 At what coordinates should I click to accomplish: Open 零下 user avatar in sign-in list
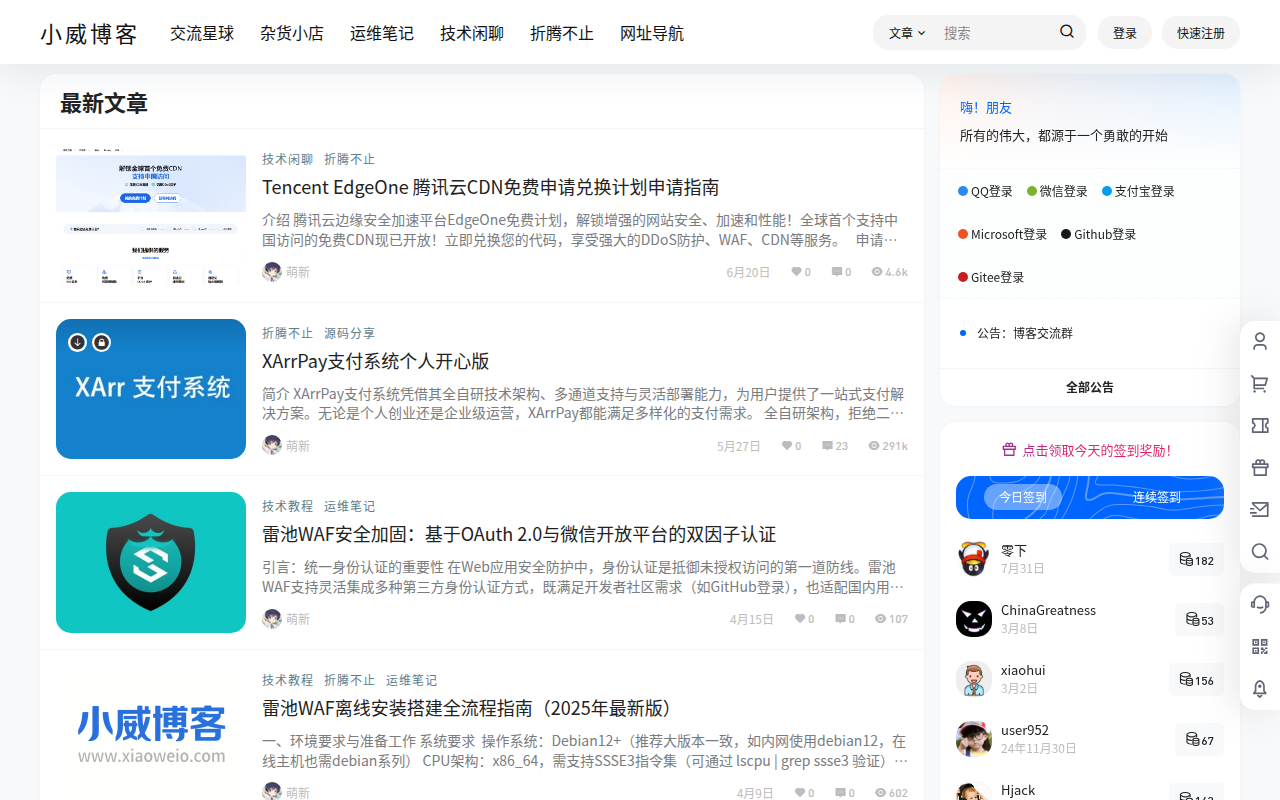pos(974,559)
